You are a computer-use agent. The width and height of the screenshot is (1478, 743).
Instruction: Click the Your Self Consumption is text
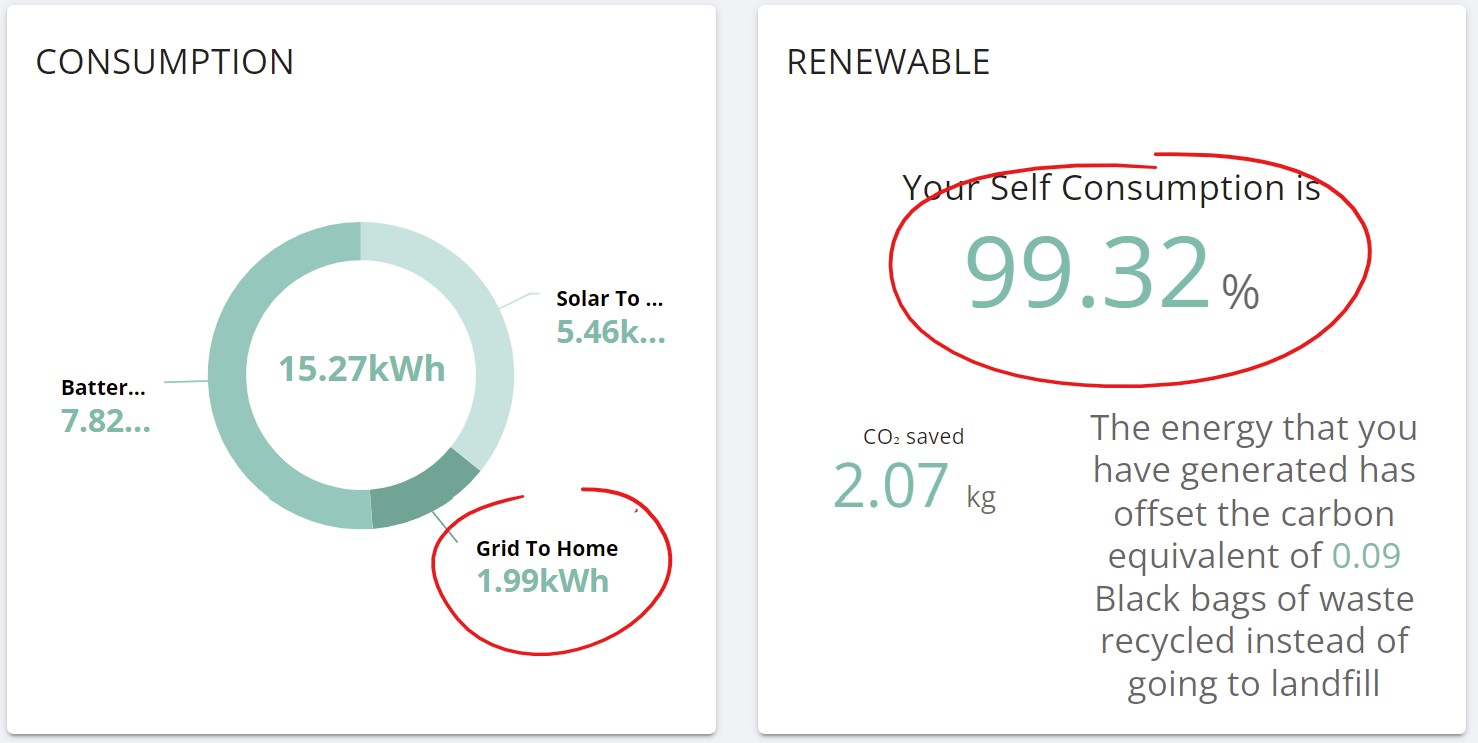point(1112,188)
